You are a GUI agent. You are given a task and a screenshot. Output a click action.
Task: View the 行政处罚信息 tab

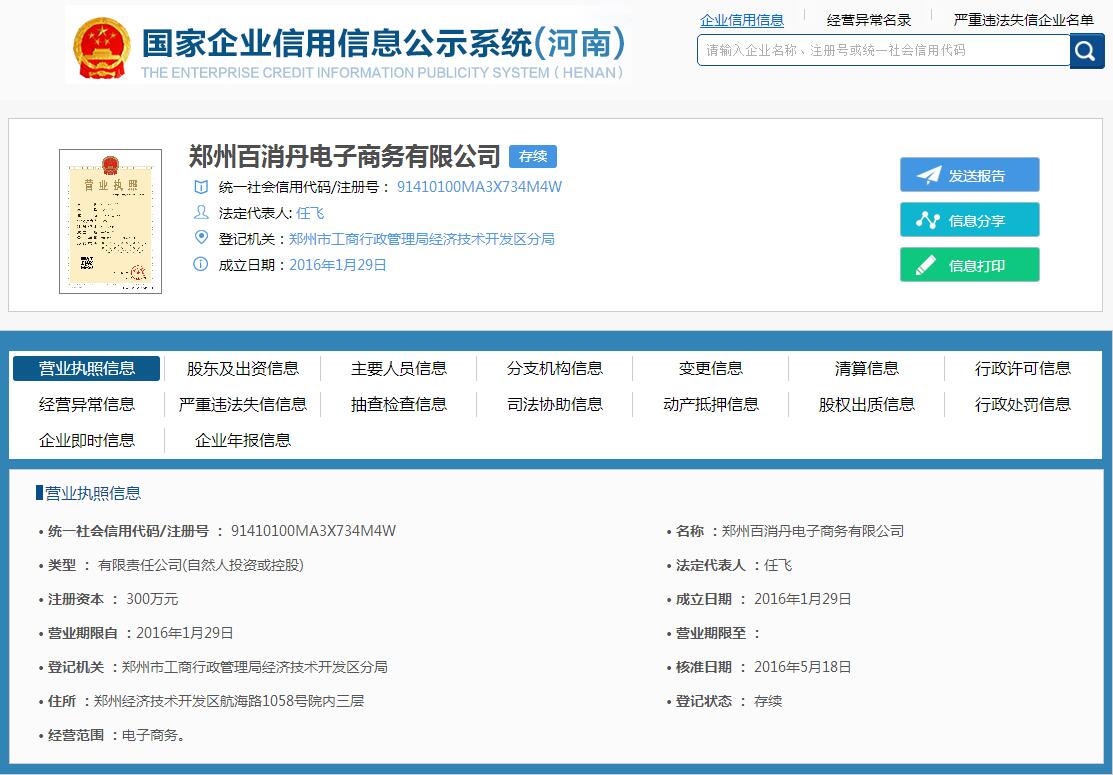pyautogui.click(x=1023, y=404)
